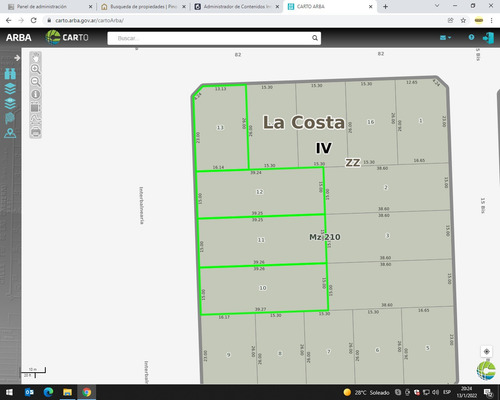Viewport: 500px width, 400px height.
Task: Activate the zoom out magnifier tool
Action: click(36, 82)
